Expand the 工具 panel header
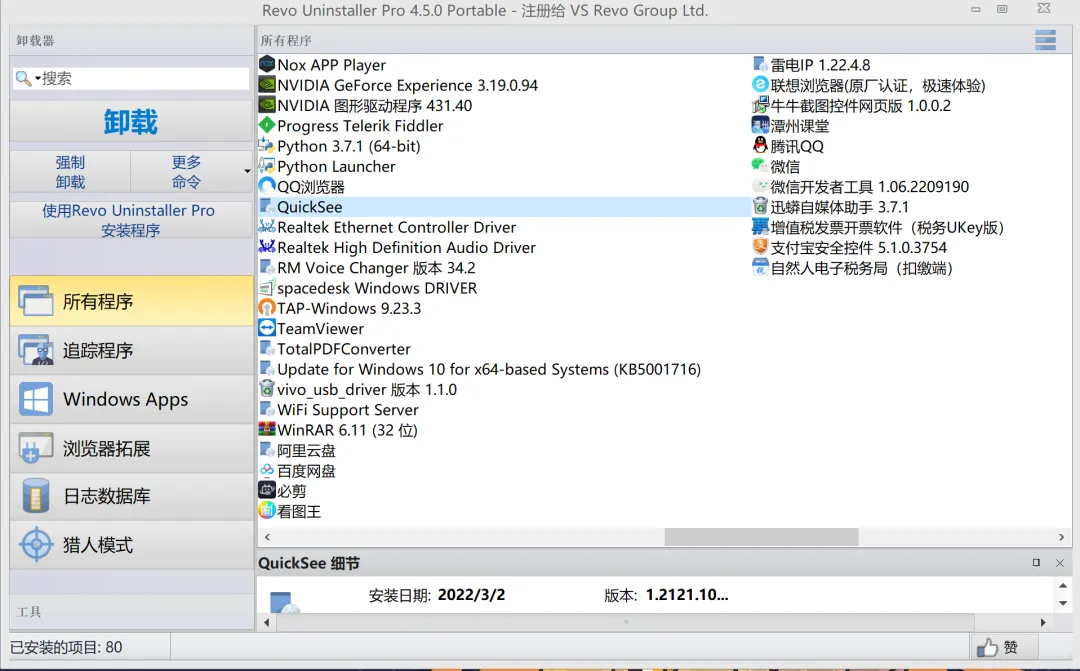The height and width of the screenshot is (671, 1080). [132, 611]
